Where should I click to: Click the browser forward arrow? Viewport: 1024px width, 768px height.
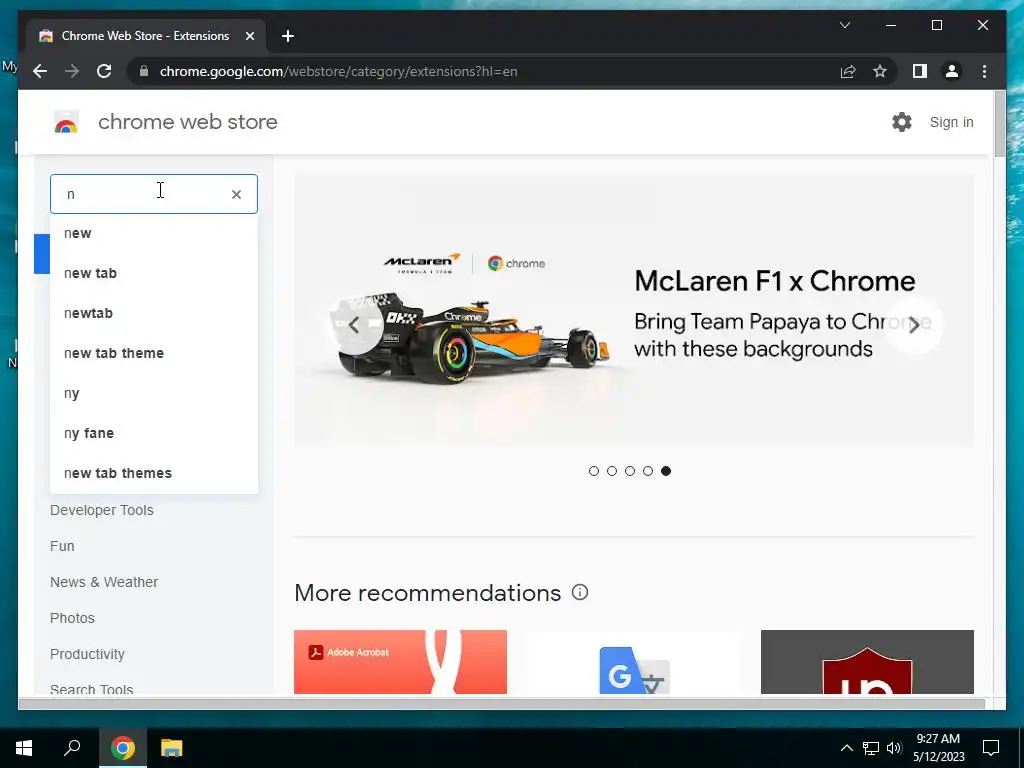pyautogui.click(x=72, y=71)
